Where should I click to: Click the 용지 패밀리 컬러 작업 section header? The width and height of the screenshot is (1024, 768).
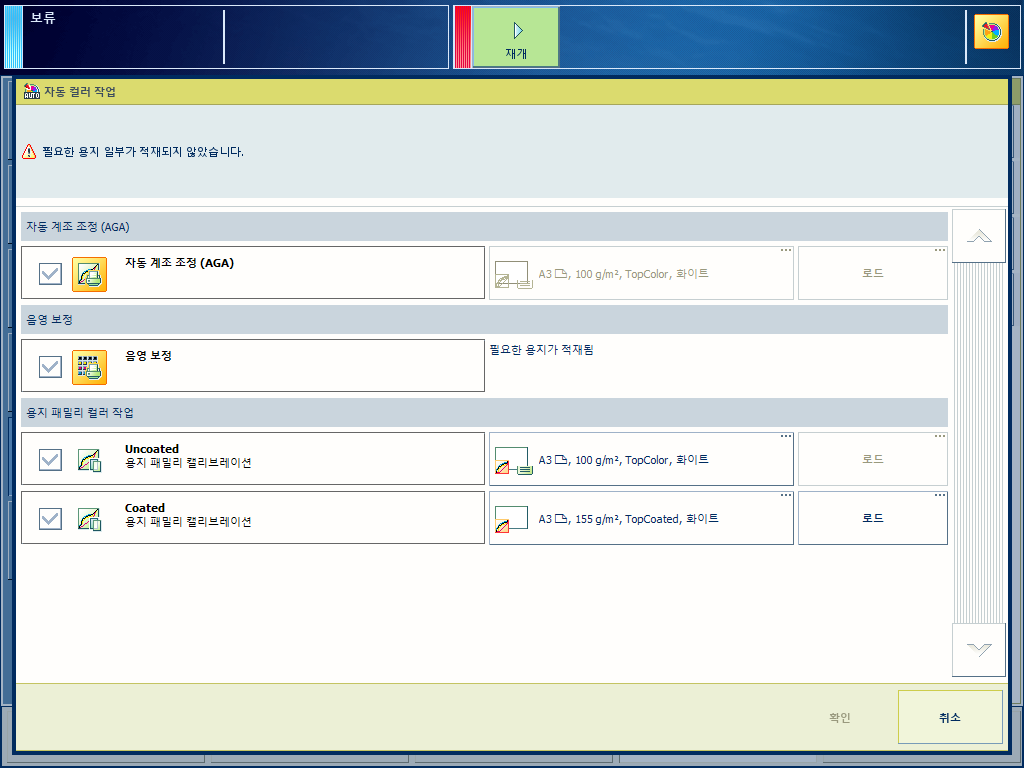click(x=484, y=413)
